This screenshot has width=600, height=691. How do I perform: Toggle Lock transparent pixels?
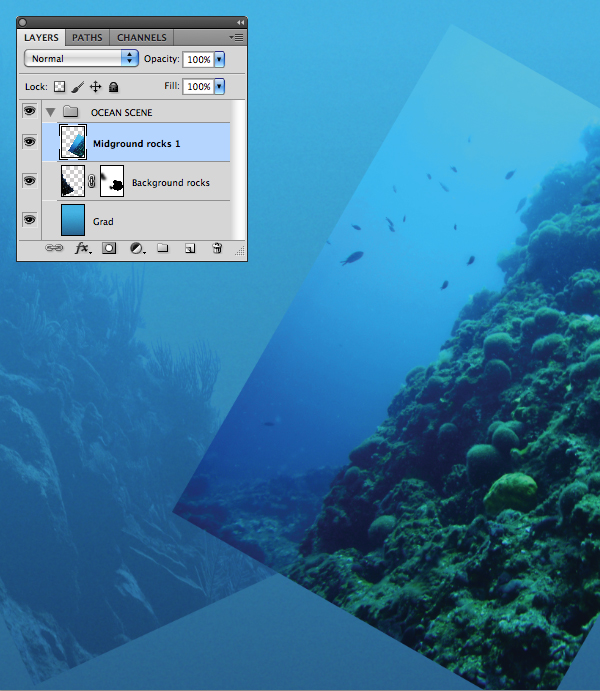click(x=59, y=86)
